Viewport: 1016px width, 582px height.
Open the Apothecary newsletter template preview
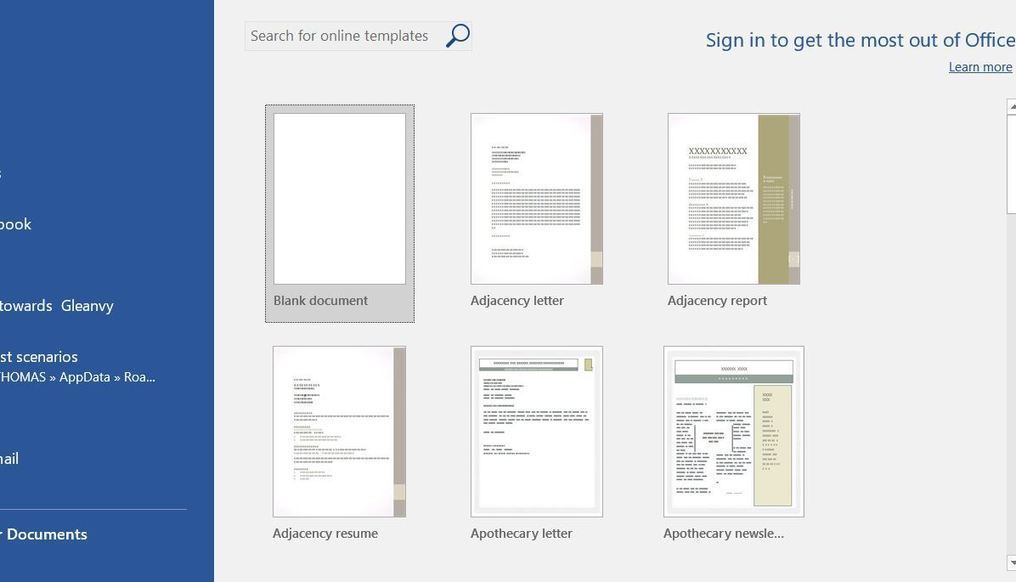(733, 431)
